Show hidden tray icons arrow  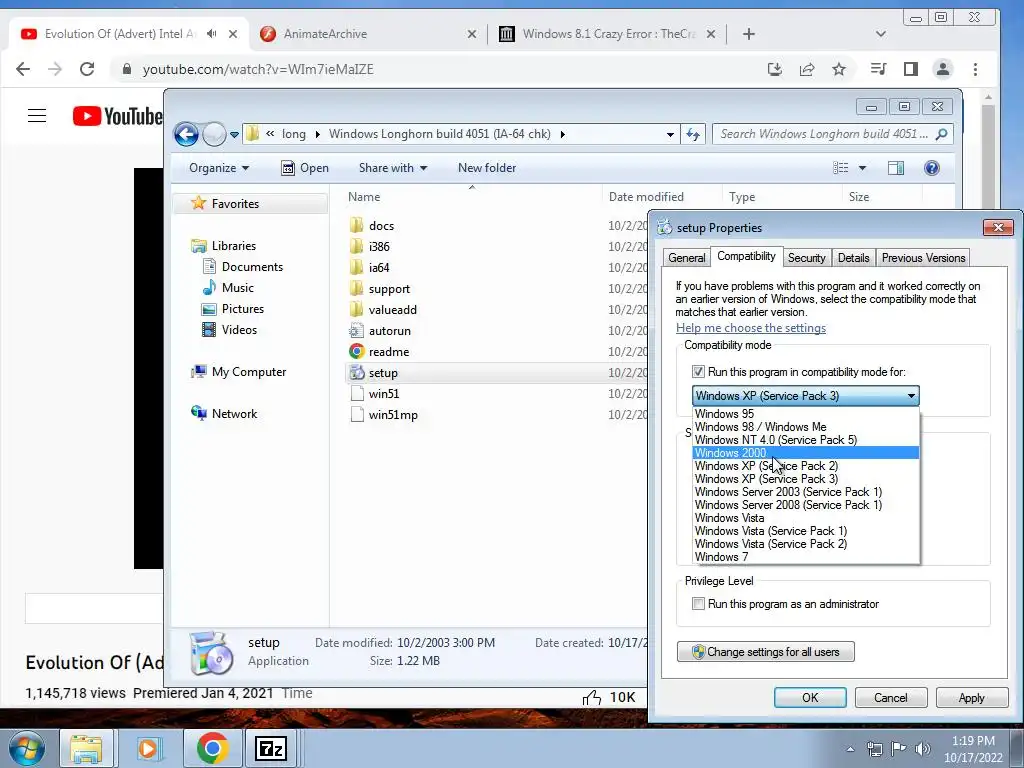point(850,749)
